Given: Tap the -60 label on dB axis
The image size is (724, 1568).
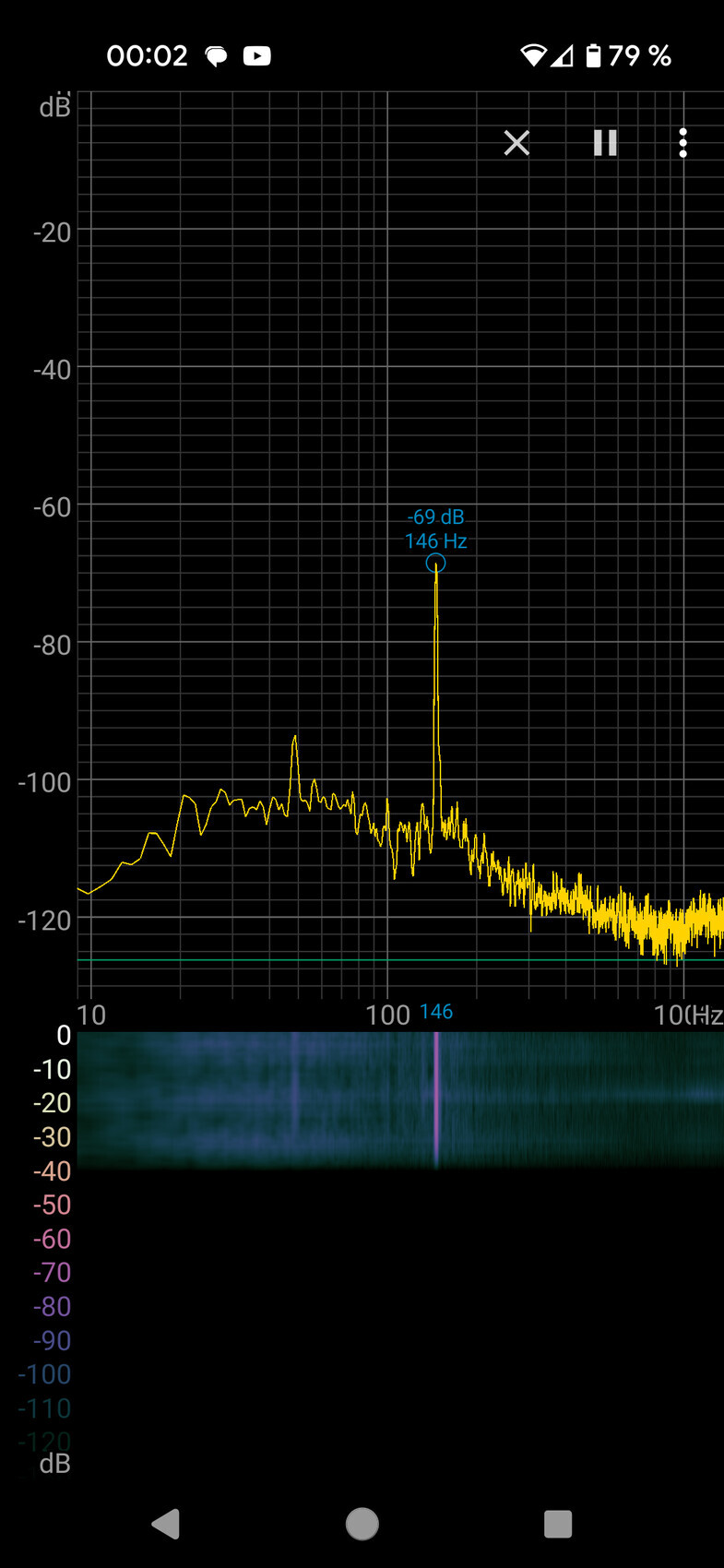Looking at the screenshot, I should pos(52,507).
